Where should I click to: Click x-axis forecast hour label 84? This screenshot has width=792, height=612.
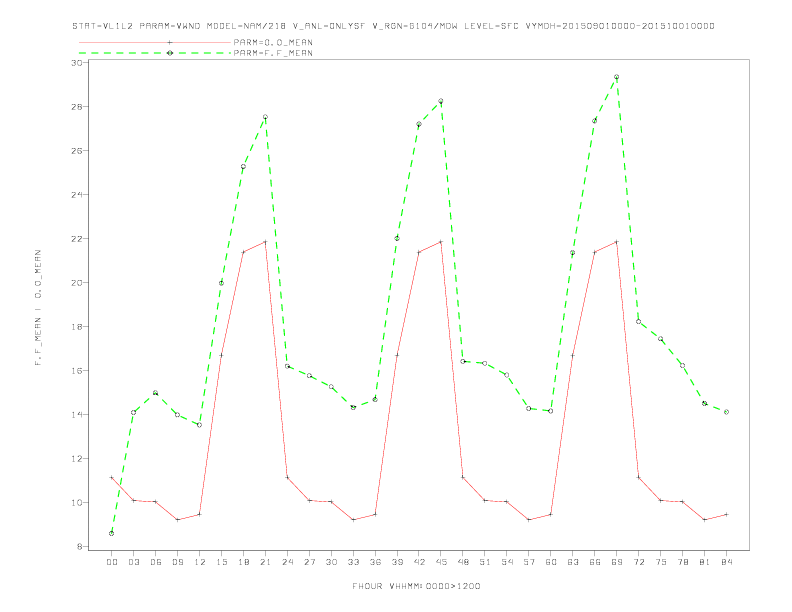point(727,562)
